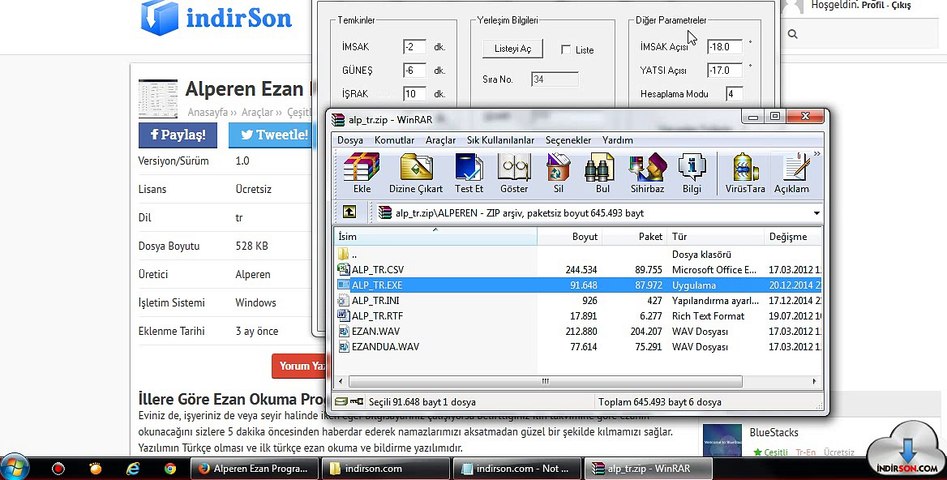
Task: Toggle the Liste checkbox
Action: click(x=566, y=50)
